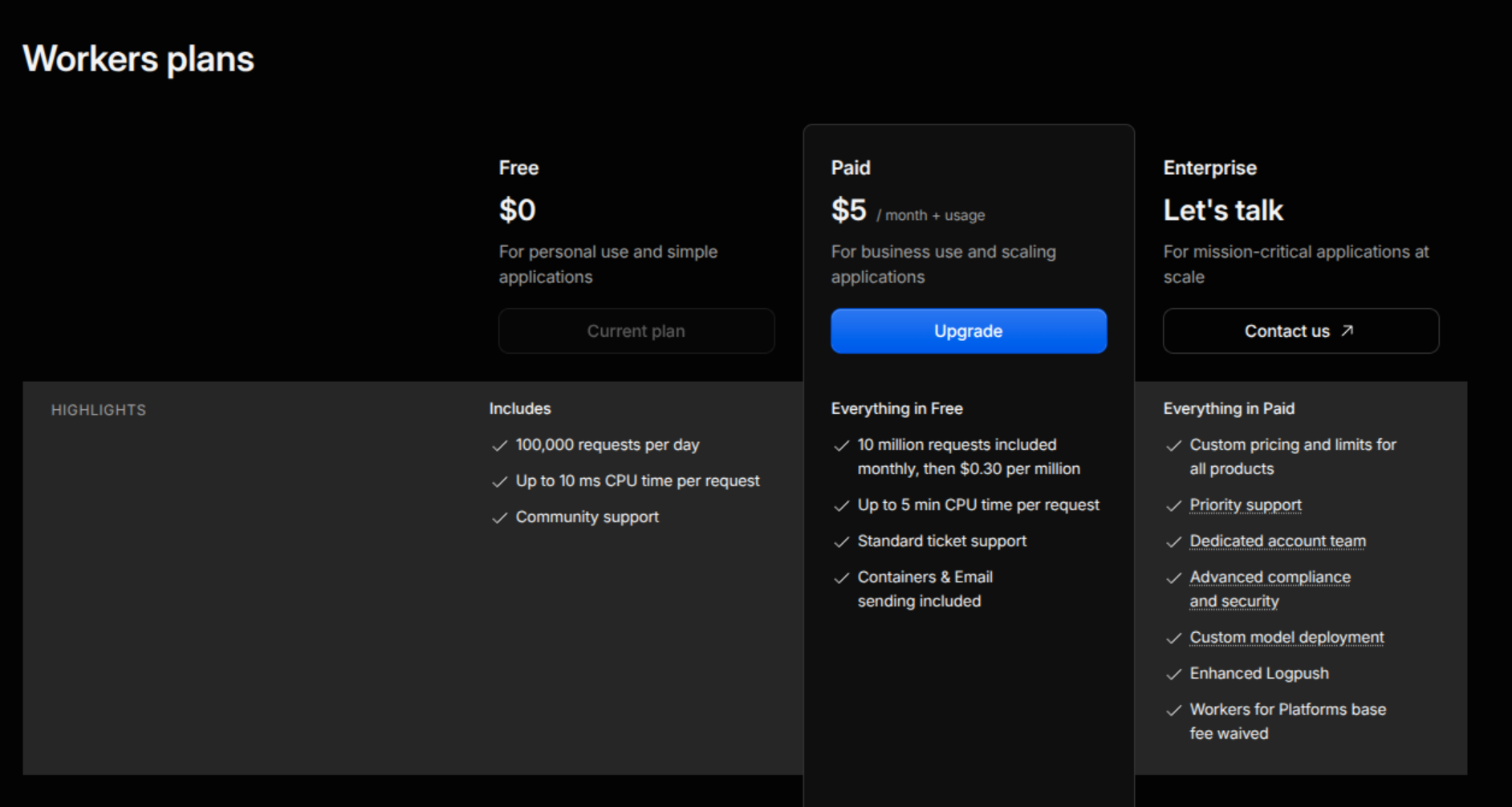Click the HIGHLIGHTS section label
This screenshot has height=807, width=1512.
(x=99, y=410)
